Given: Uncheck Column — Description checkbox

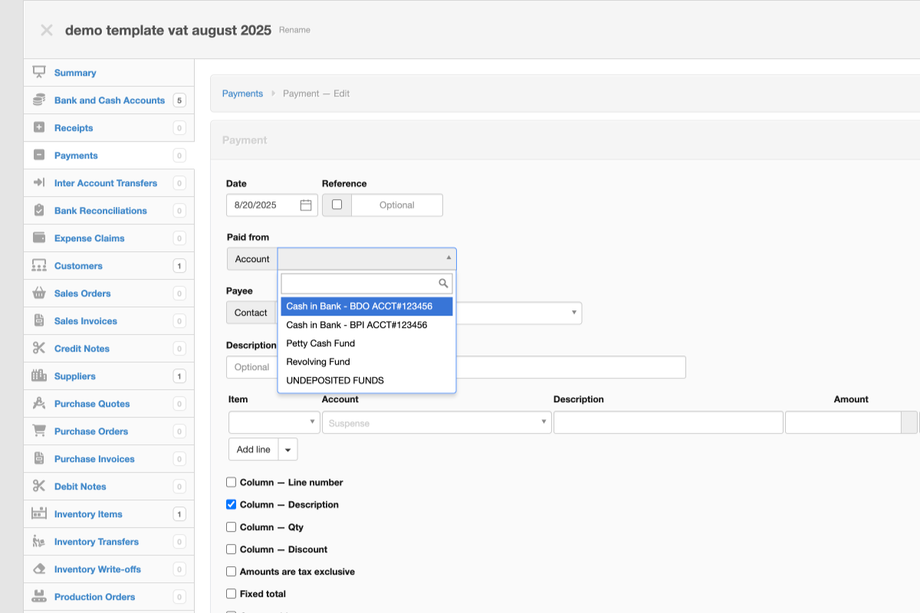Looking at the screenshot, I should coord(231,504).
